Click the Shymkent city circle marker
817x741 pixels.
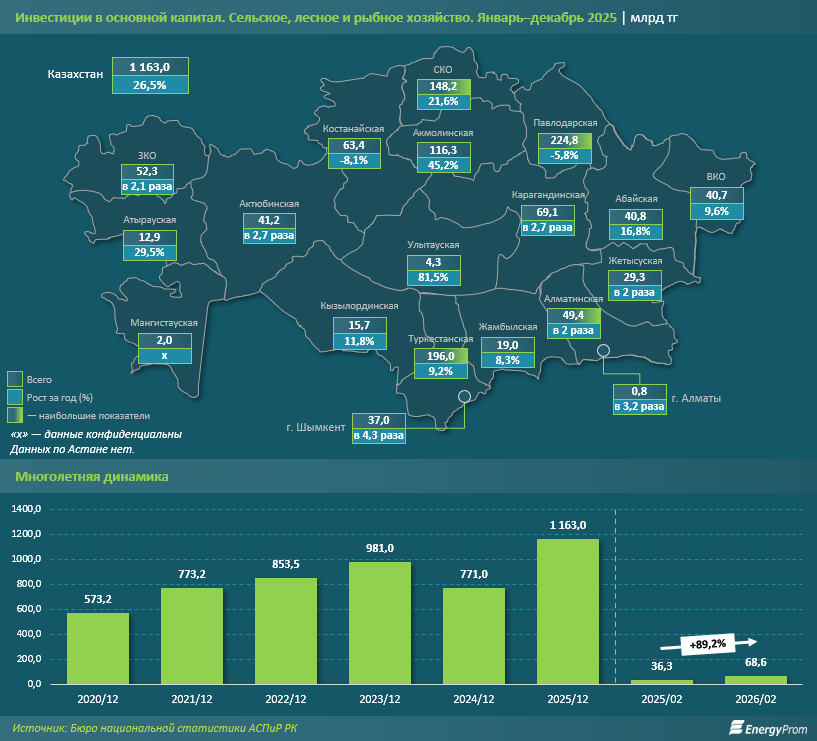tap(464, 397)
